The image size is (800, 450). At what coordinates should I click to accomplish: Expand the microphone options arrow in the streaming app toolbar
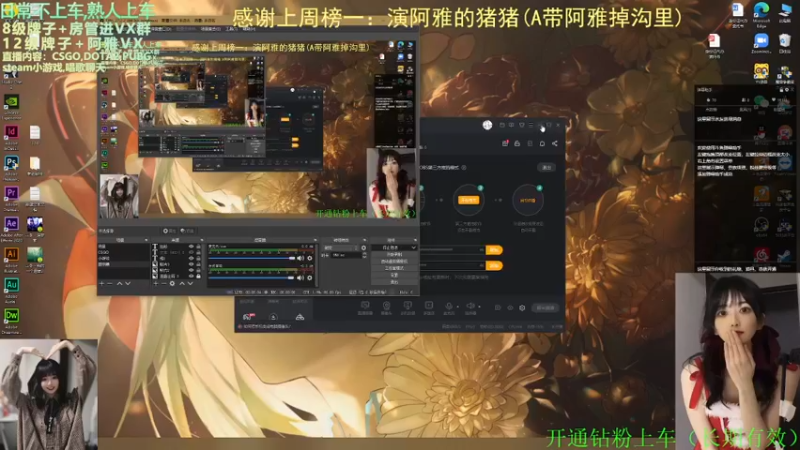tap(458, 307)
